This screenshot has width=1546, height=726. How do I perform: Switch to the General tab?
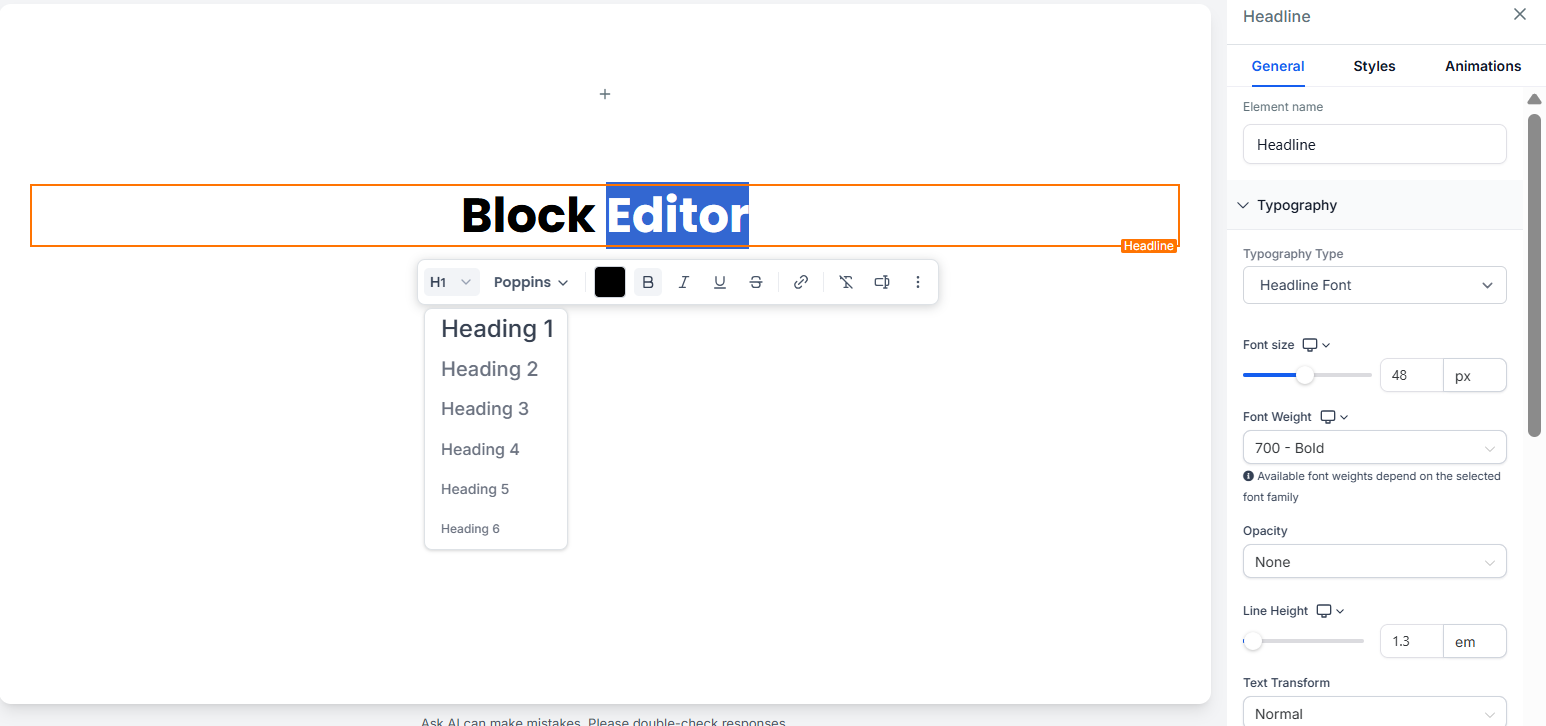1278,66
